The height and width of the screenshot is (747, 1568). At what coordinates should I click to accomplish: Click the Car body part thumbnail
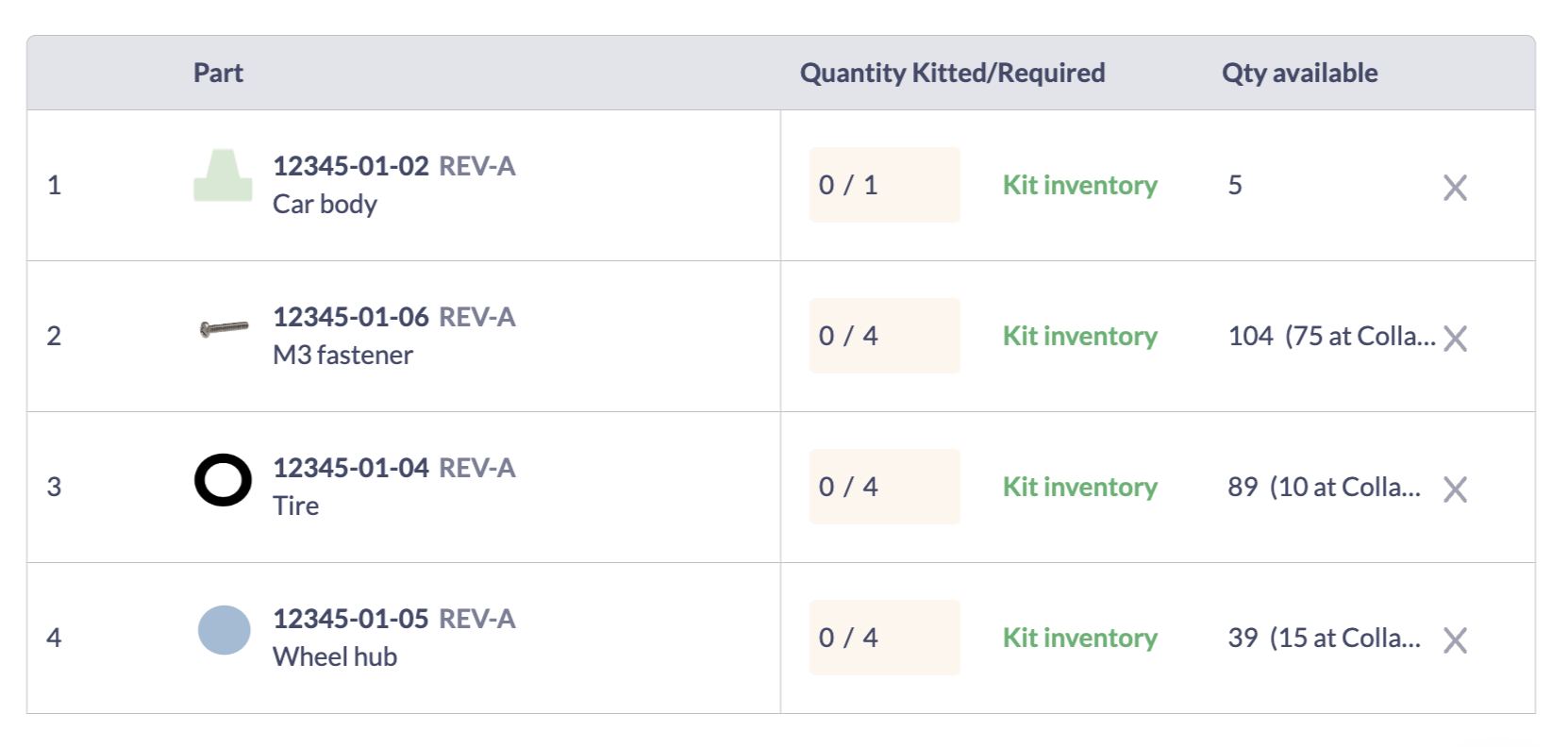223,176
